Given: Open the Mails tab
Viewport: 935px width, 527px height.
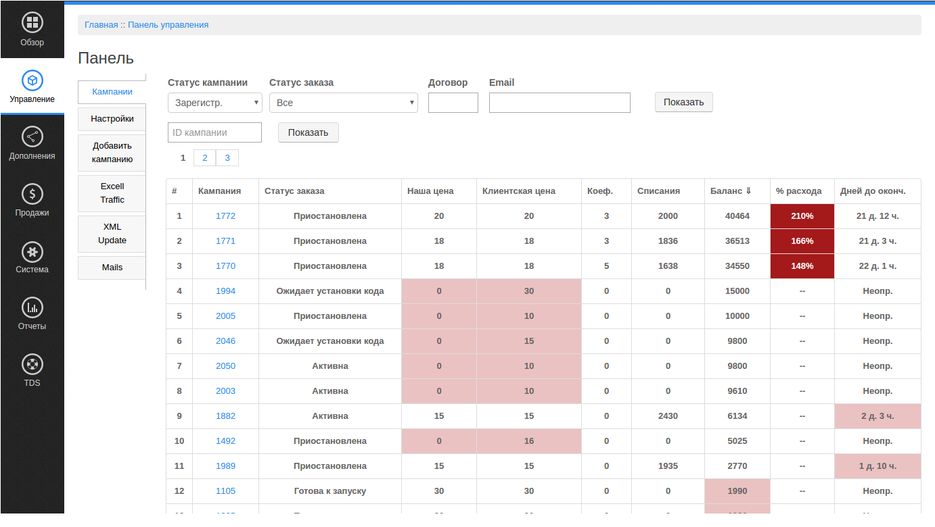Looking at the screenshot, I should (x=112, y=267).
